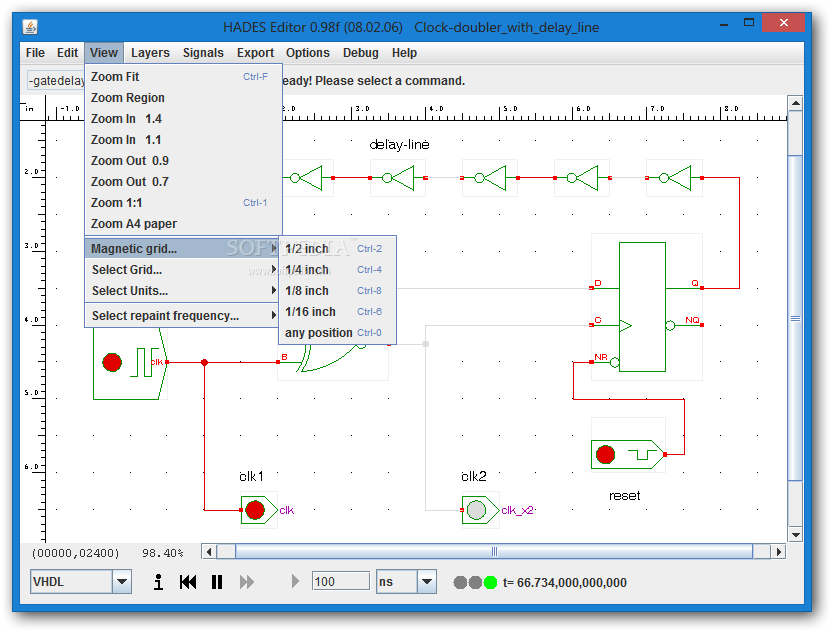
Task: Select the rightmost delay-line inverter gate
Action: pos(674,178)
